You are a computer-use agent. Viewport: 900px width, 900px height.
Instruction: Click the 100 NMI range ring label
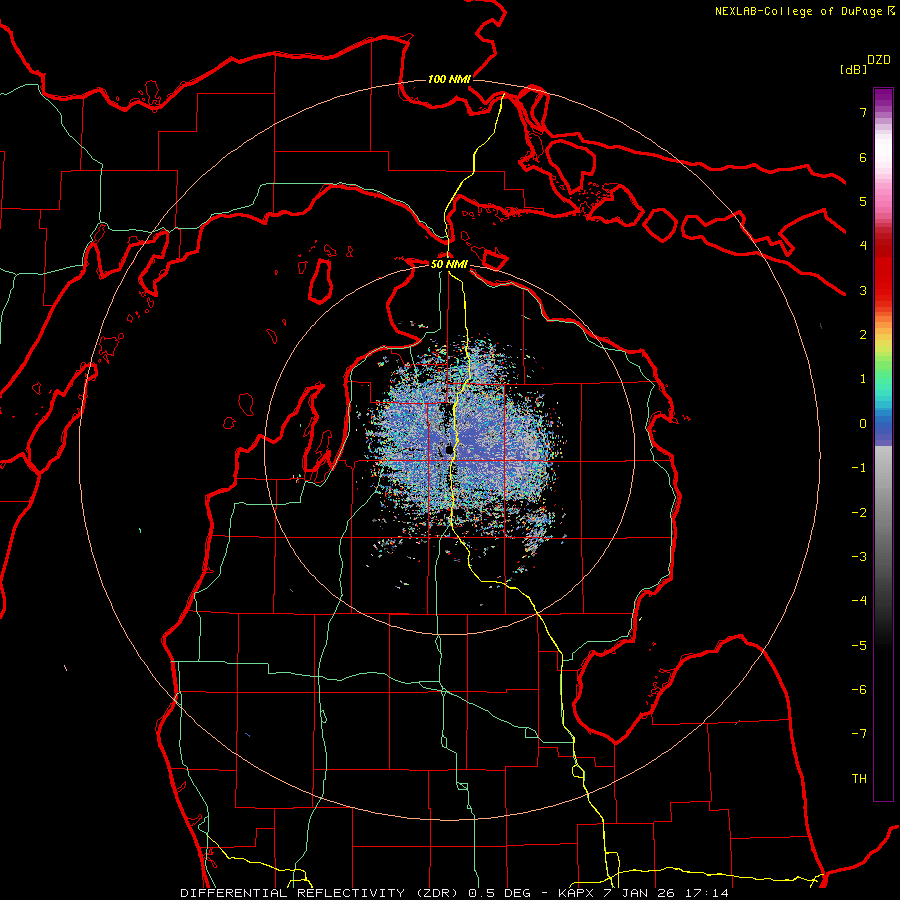point(449,79)
